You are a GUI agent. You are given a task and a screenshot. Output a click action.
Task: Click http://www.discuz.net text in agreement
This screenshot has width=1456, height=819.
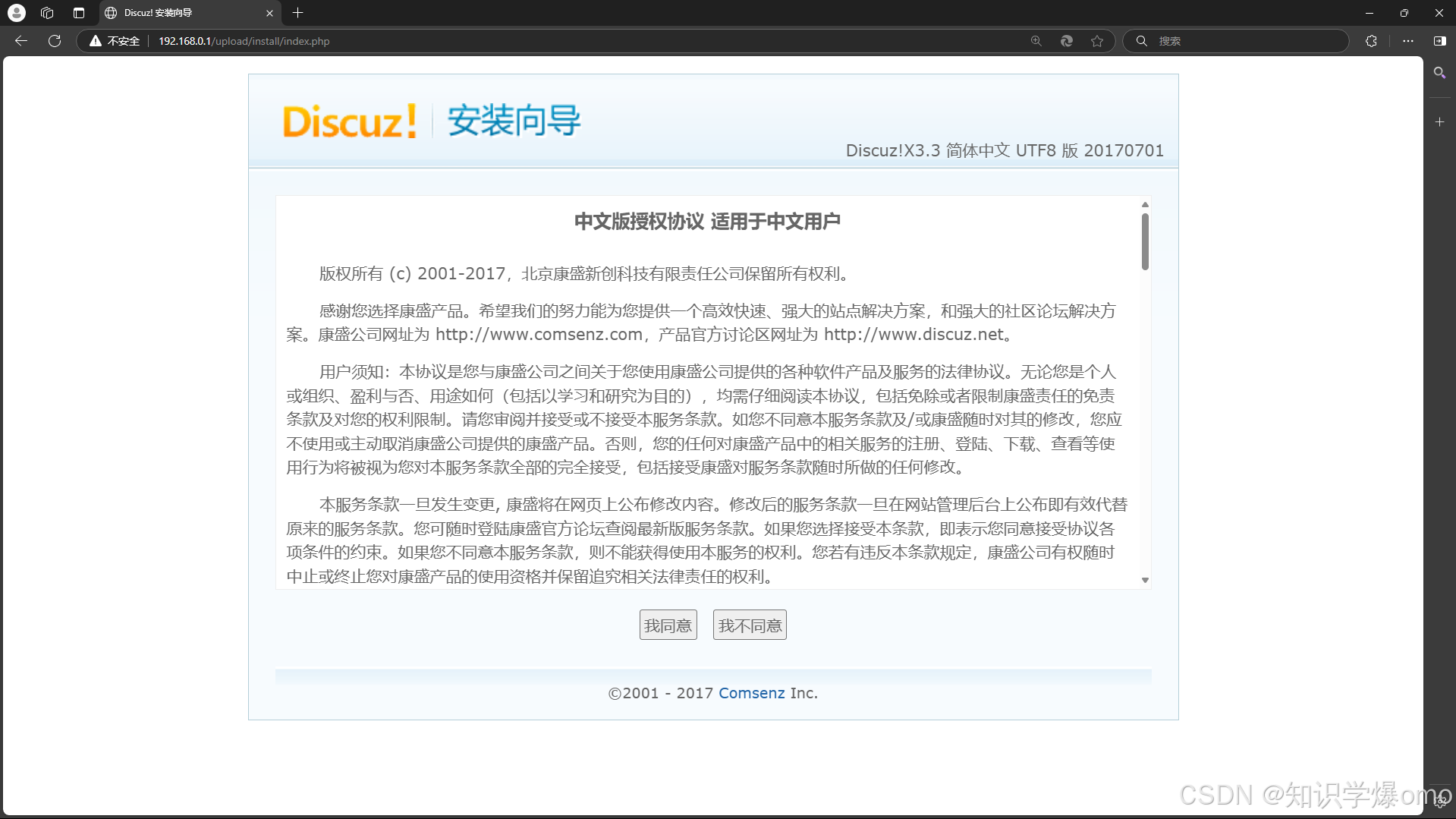(x=914, y=335)
